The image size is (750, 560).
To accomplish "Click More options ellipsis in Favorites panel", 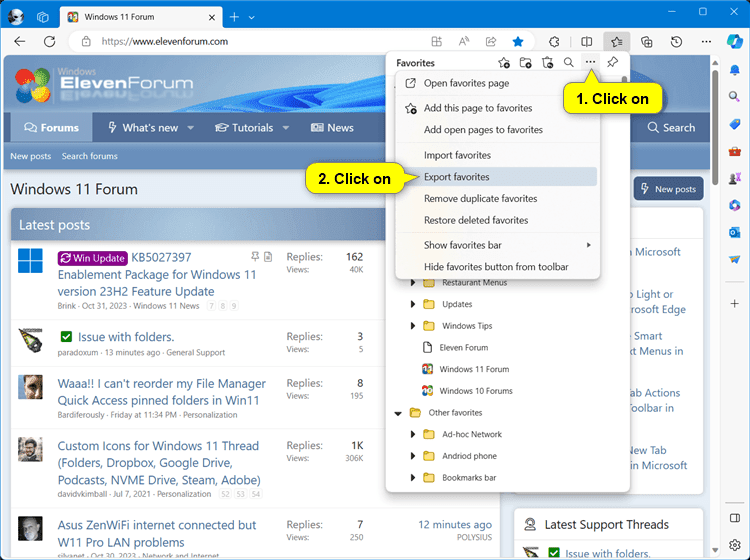I will coord(590,62).
